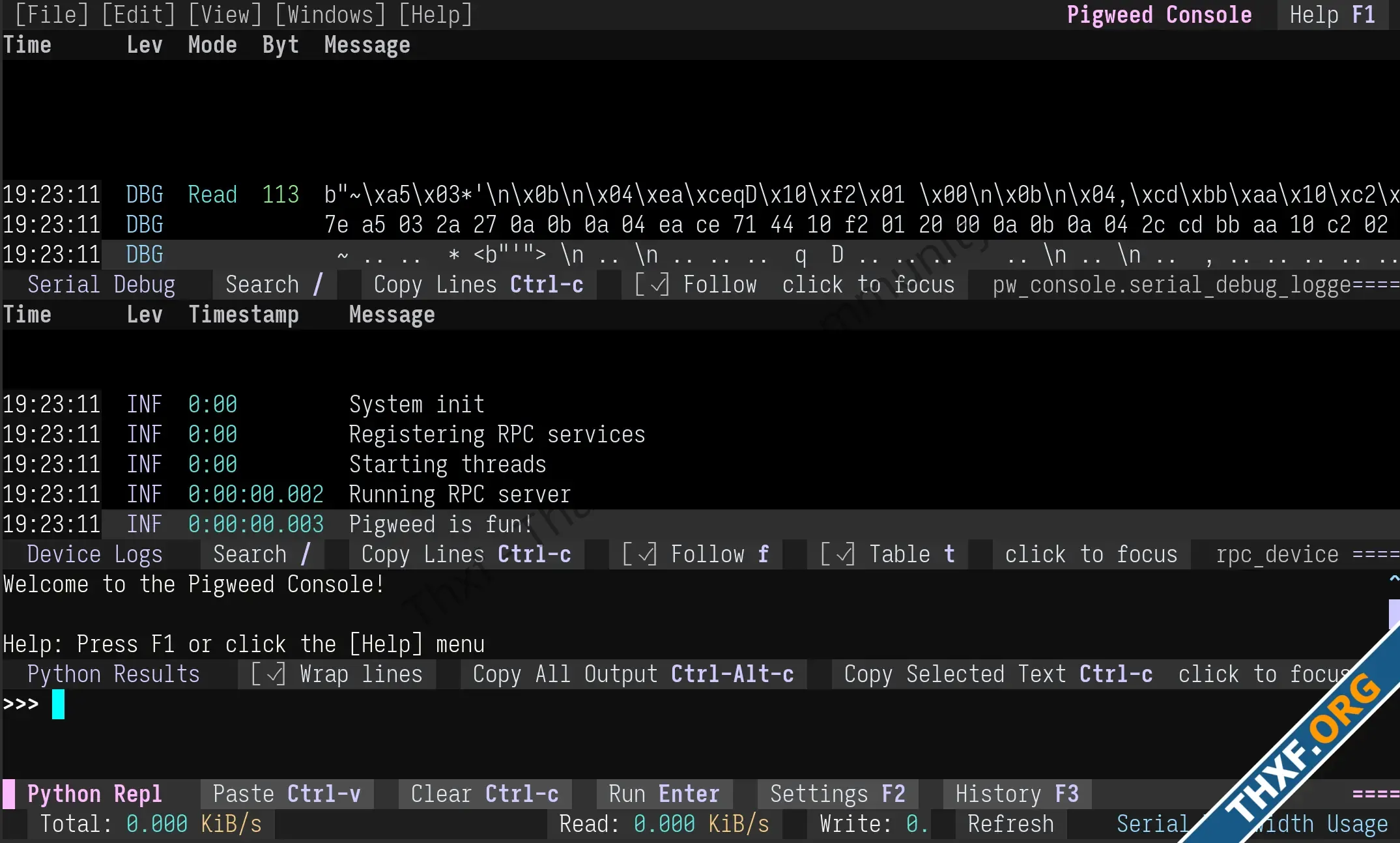Toggle Follow f checkbox in Device Logs
This screenshot has width=1400, height=843.
pos(695,554)
